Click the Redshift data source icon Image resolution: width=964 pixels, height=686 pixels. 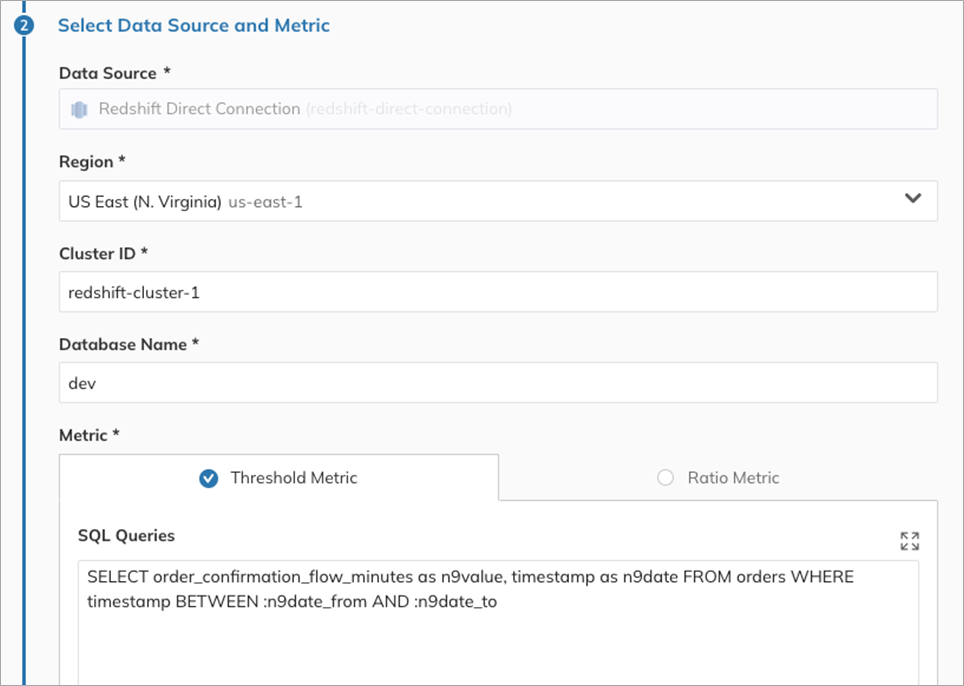79,109
